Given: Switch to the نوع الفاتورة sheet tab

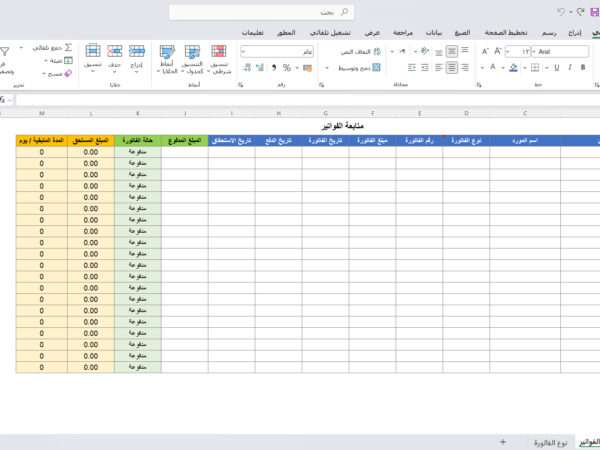Looking at the screenshot, I should click(x=549, y=441).
